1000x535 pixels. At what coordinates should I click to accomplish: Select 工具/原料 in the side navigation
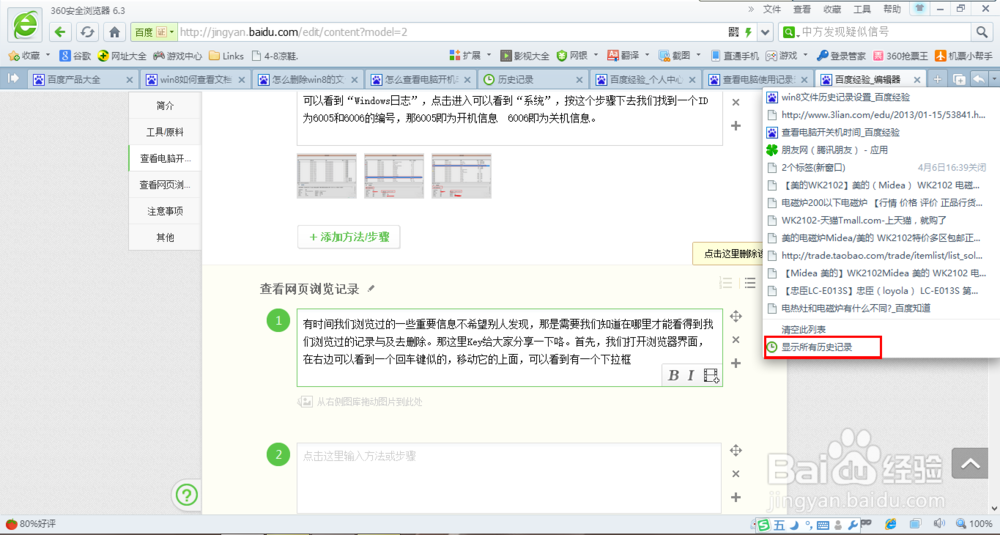pyautogui.click(x=165, y=132)
